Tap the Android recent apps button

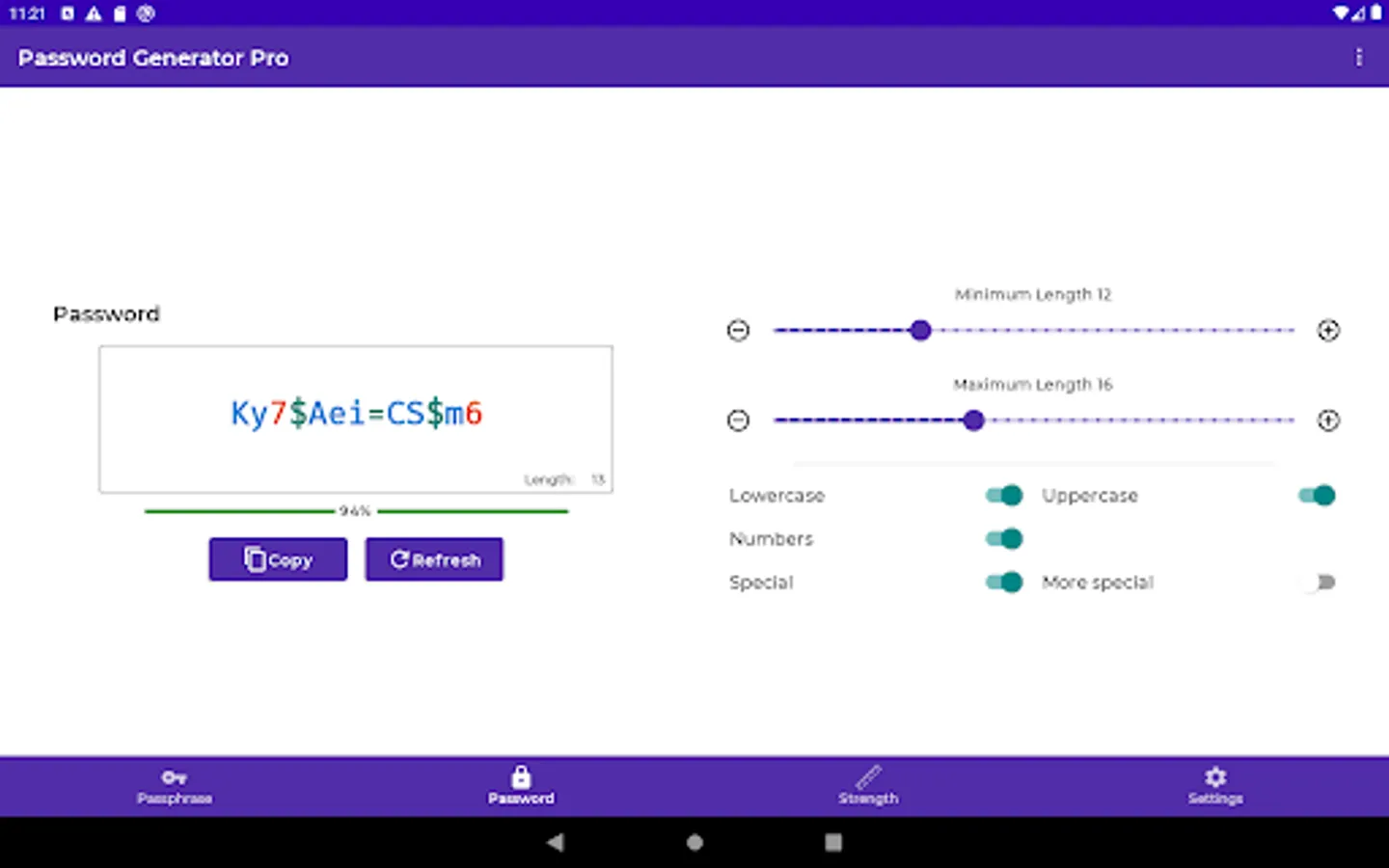pyautogui.click(x=833, y=842)
